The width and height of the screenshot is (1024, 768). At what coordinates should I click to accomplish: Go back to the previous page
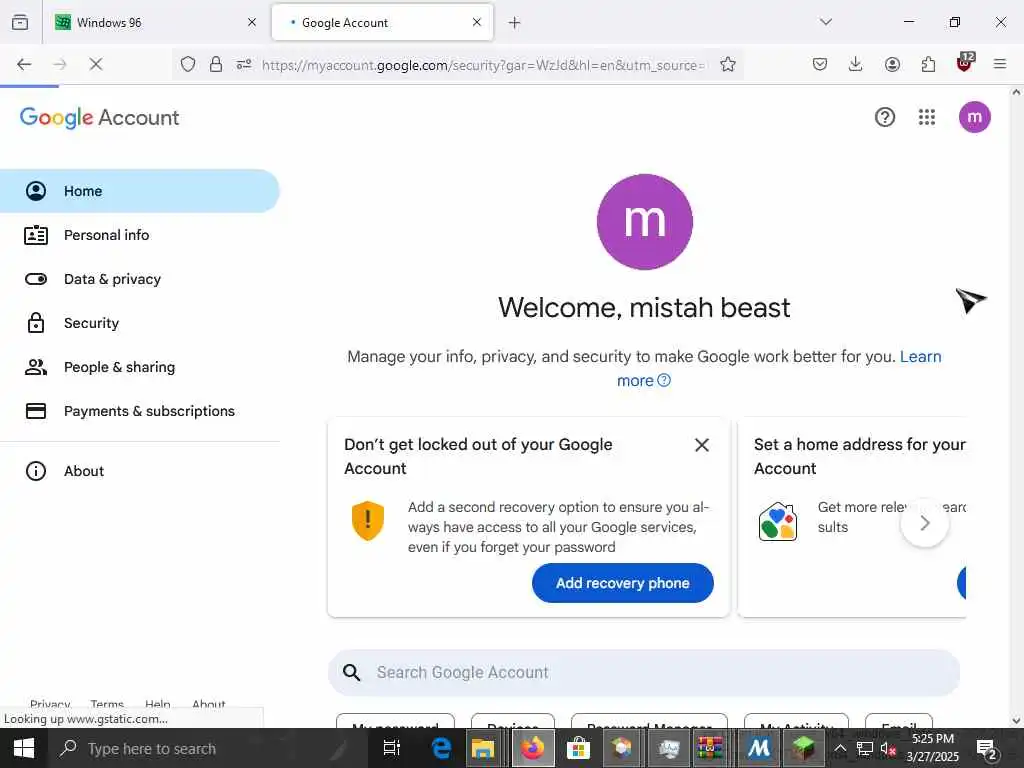point(24,64)
